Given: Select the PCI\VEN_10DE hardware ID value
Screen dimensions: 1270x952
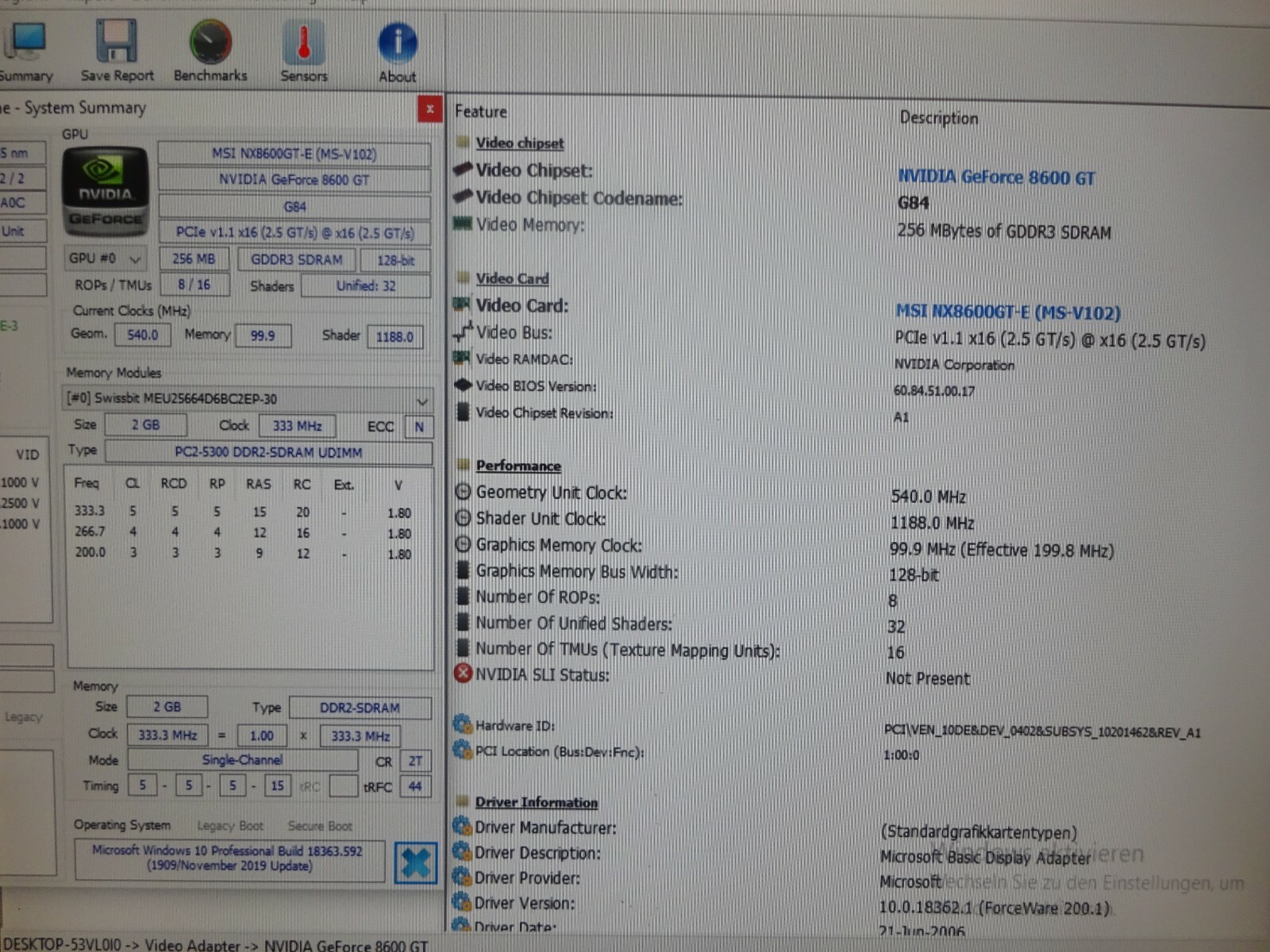Looking at the screenshot, I should click(x=1042, y=732).
